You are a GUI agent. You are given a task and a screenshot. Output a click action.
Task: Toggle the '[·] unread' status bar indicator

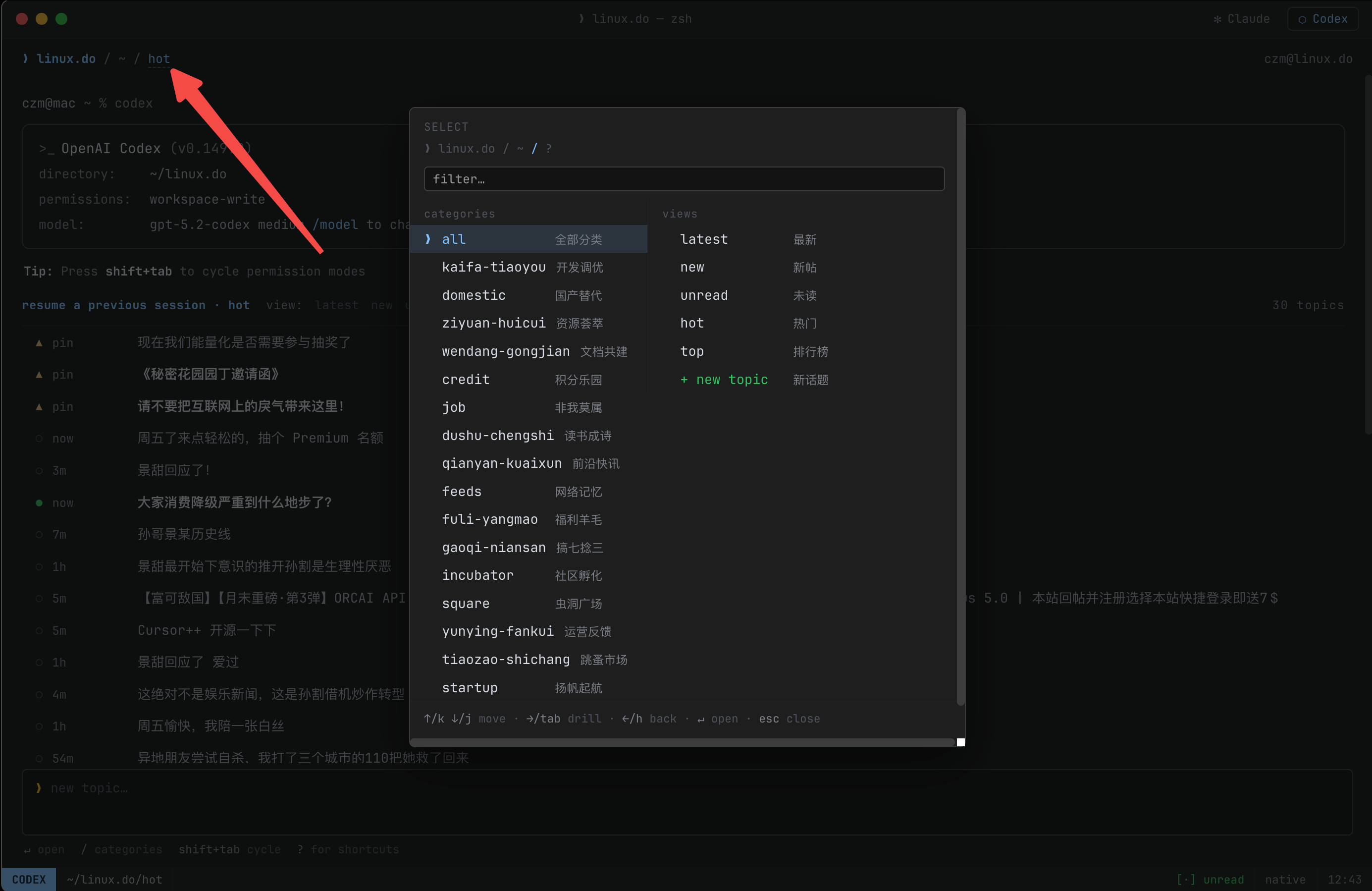tap(1210, 880)
